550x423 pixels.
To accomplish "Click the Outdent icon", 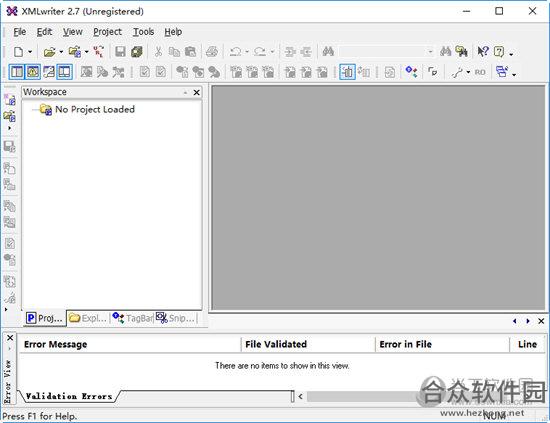I will click(x=306, y=52).
